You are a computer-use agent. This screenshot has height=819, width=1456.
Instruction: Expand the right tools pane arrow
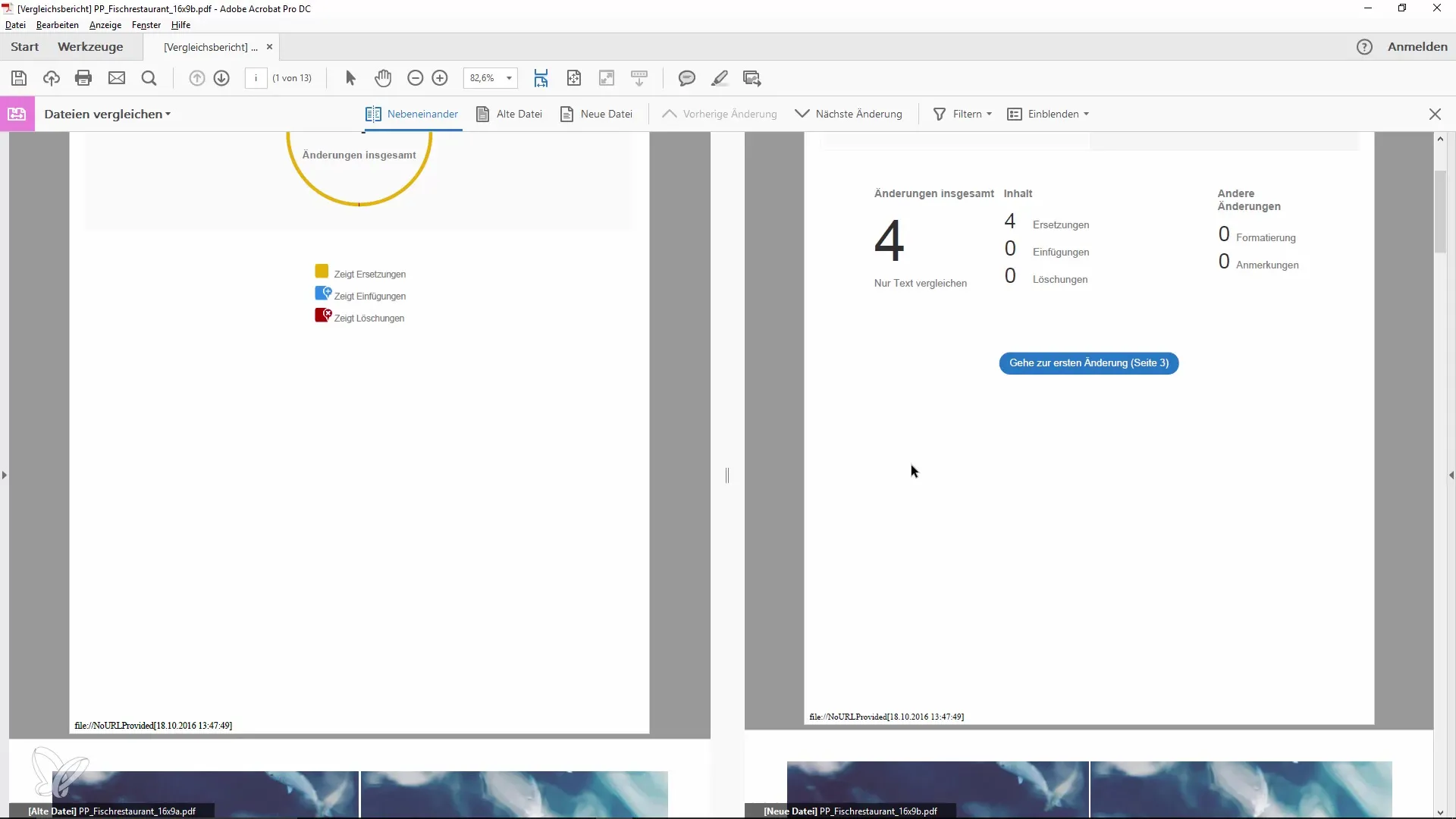[1451, 475]
